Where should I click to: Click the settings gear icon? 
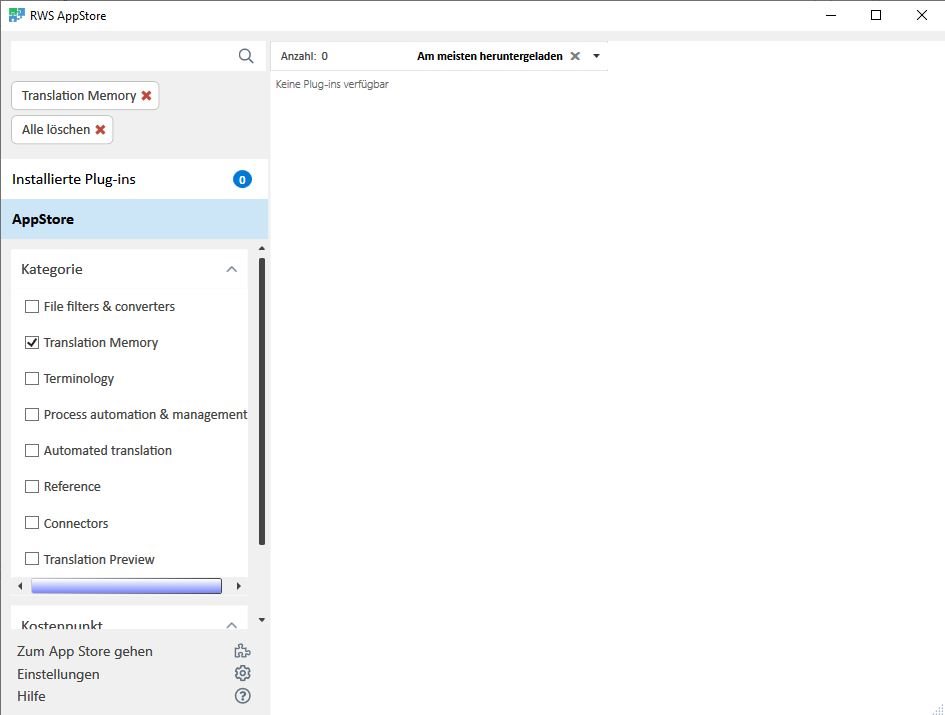(x=242, y=673)
